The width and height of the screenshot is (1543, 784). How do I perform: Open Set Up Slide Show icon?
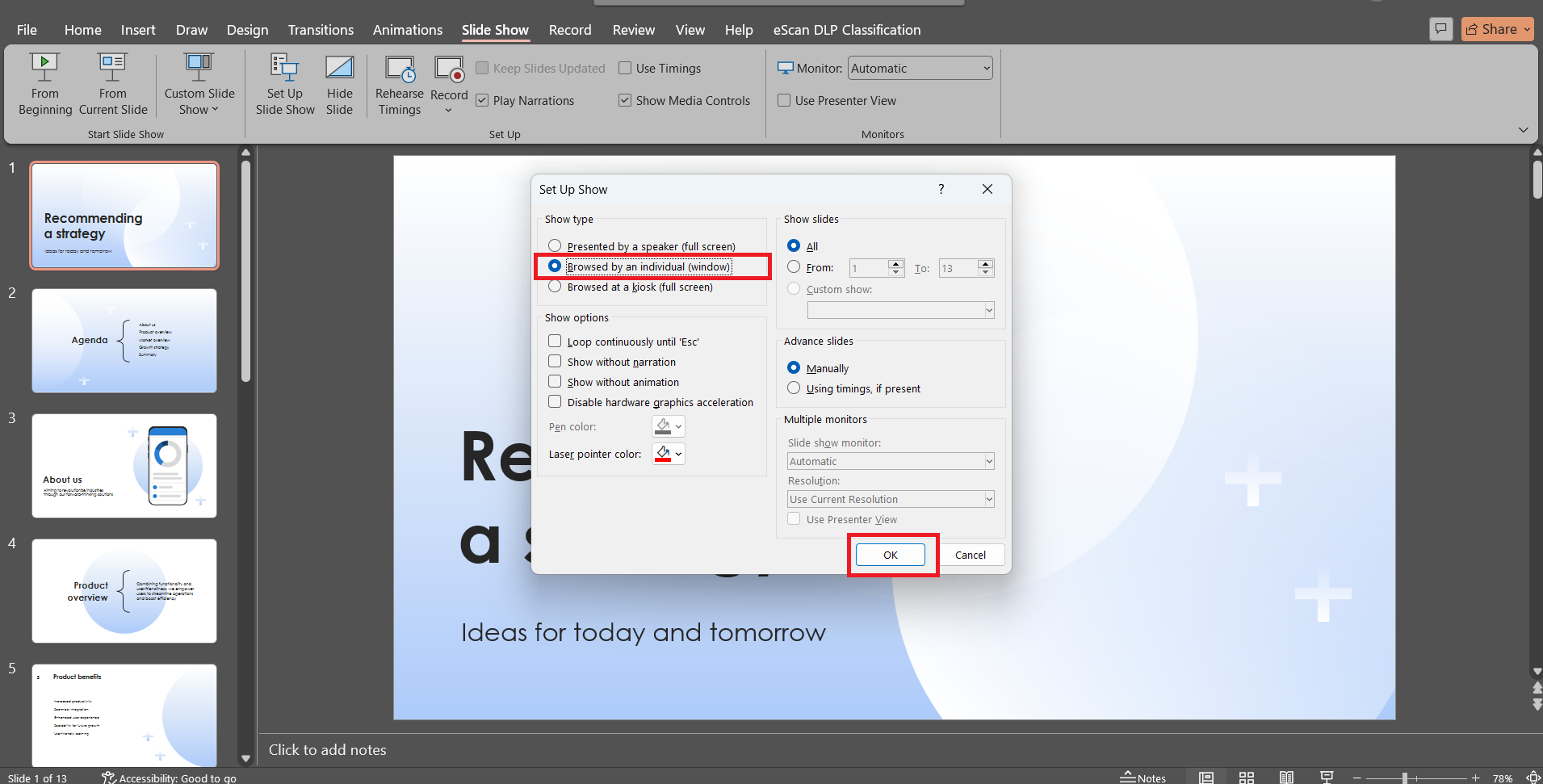click(x=285, y=83)
